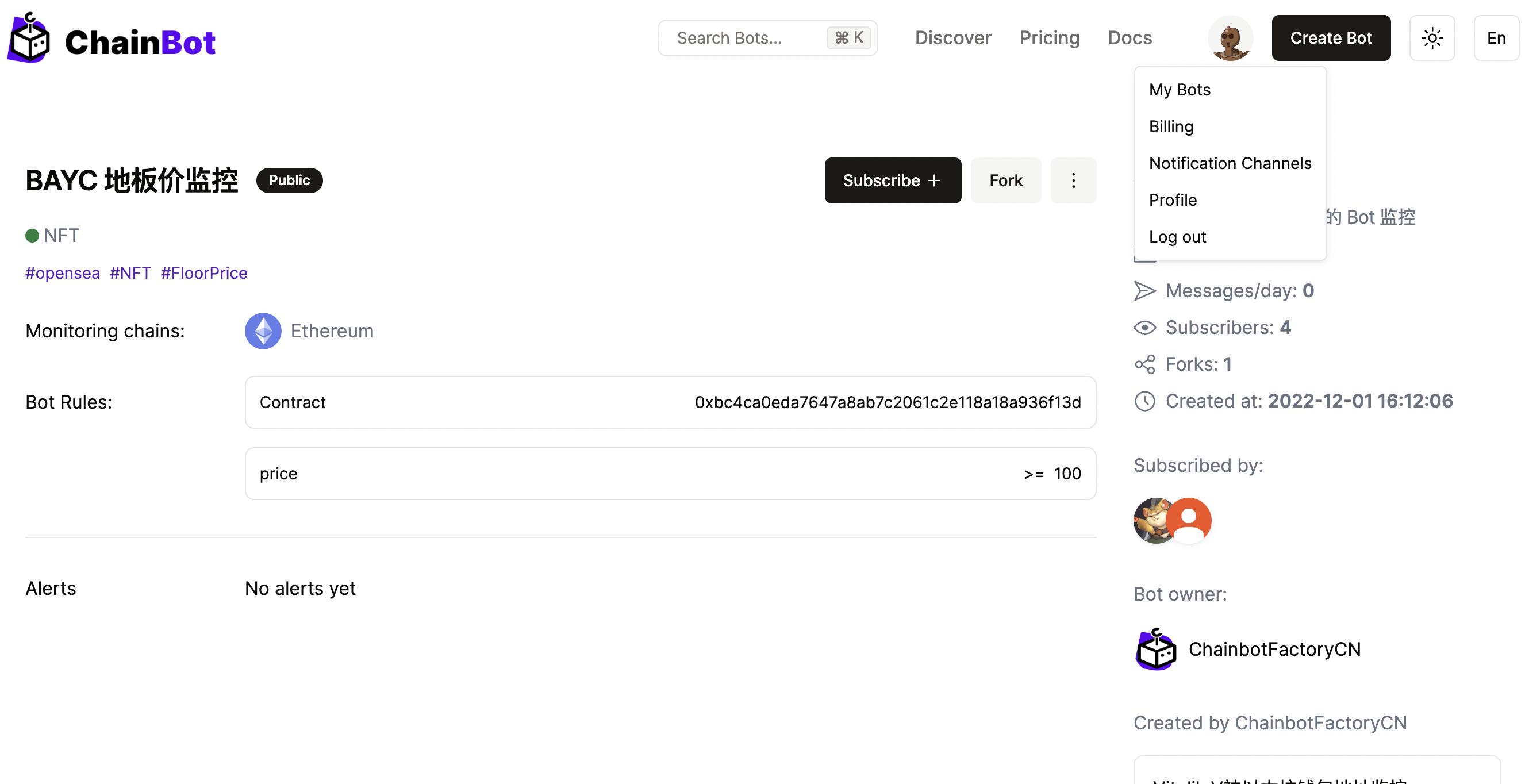The width and height of the screenshot is (1529, 784).
Task: Fork this BAYC bot
Action: coord(1005,180)
